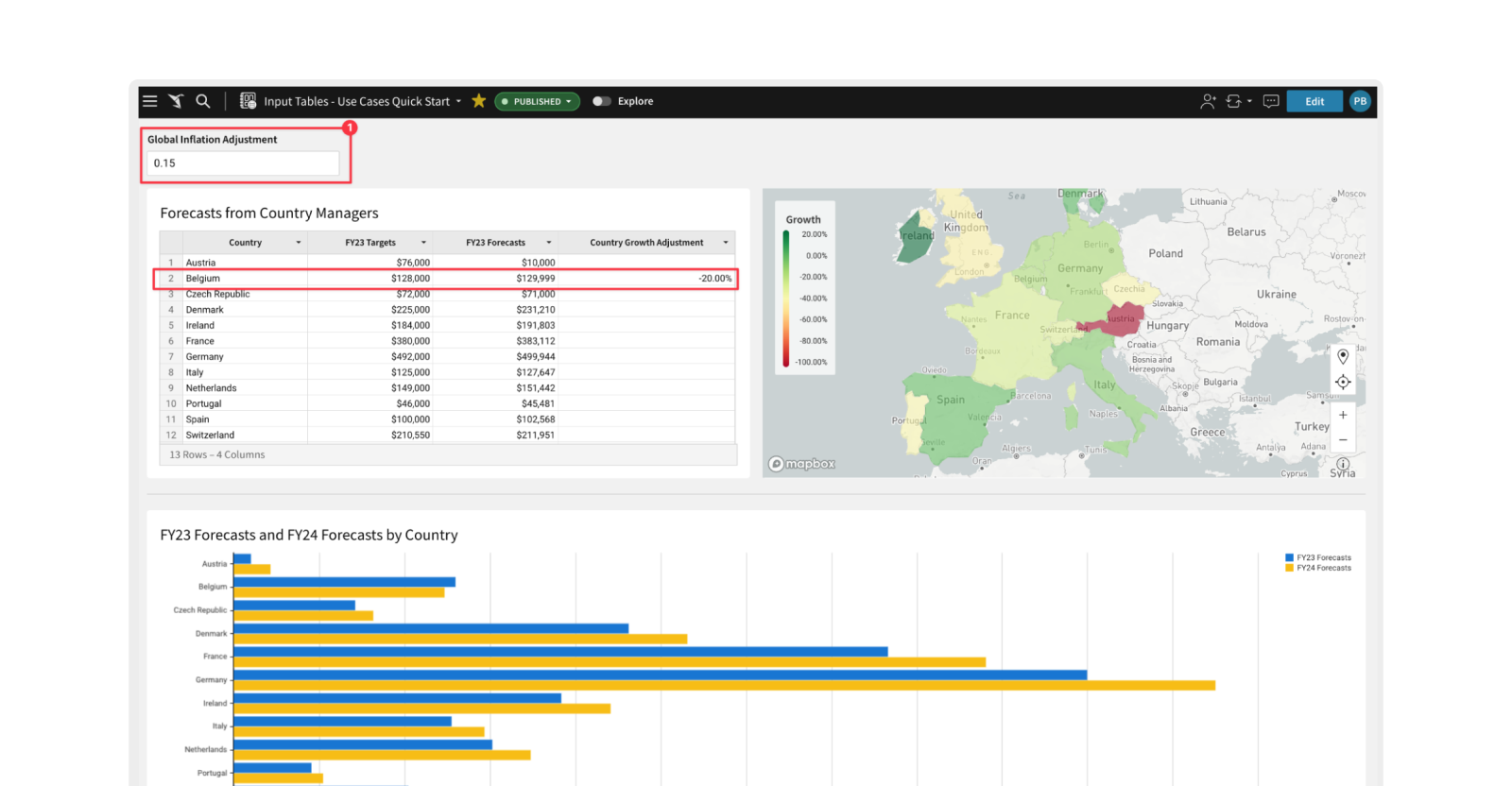Open the comments speech bubble
Screen dimensions: 1512x786
tap(1271, 101)
